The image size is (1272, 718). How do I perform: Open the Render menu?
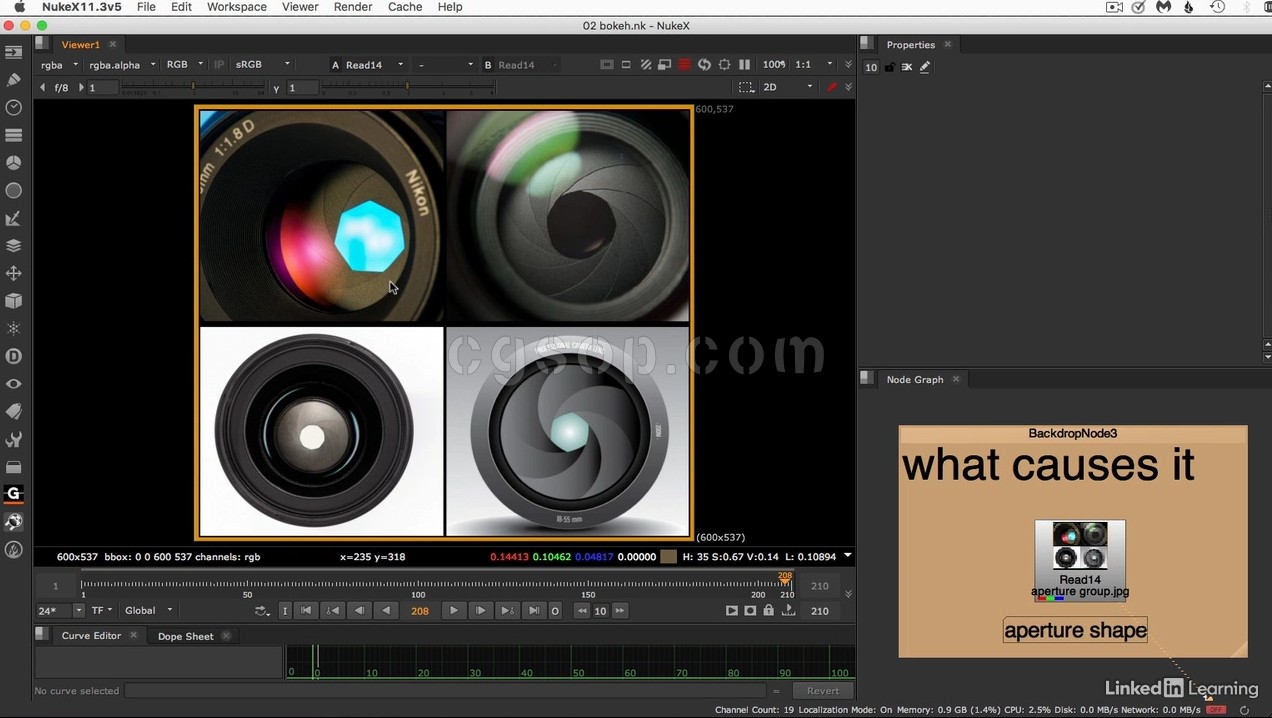(352, 7)
